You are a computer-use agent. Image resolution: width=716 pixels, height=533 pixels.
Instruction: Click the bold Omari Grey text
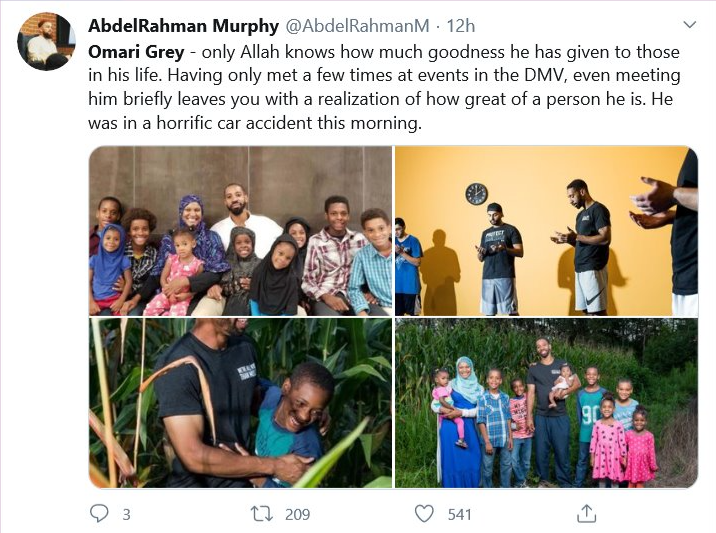[136, 52]
